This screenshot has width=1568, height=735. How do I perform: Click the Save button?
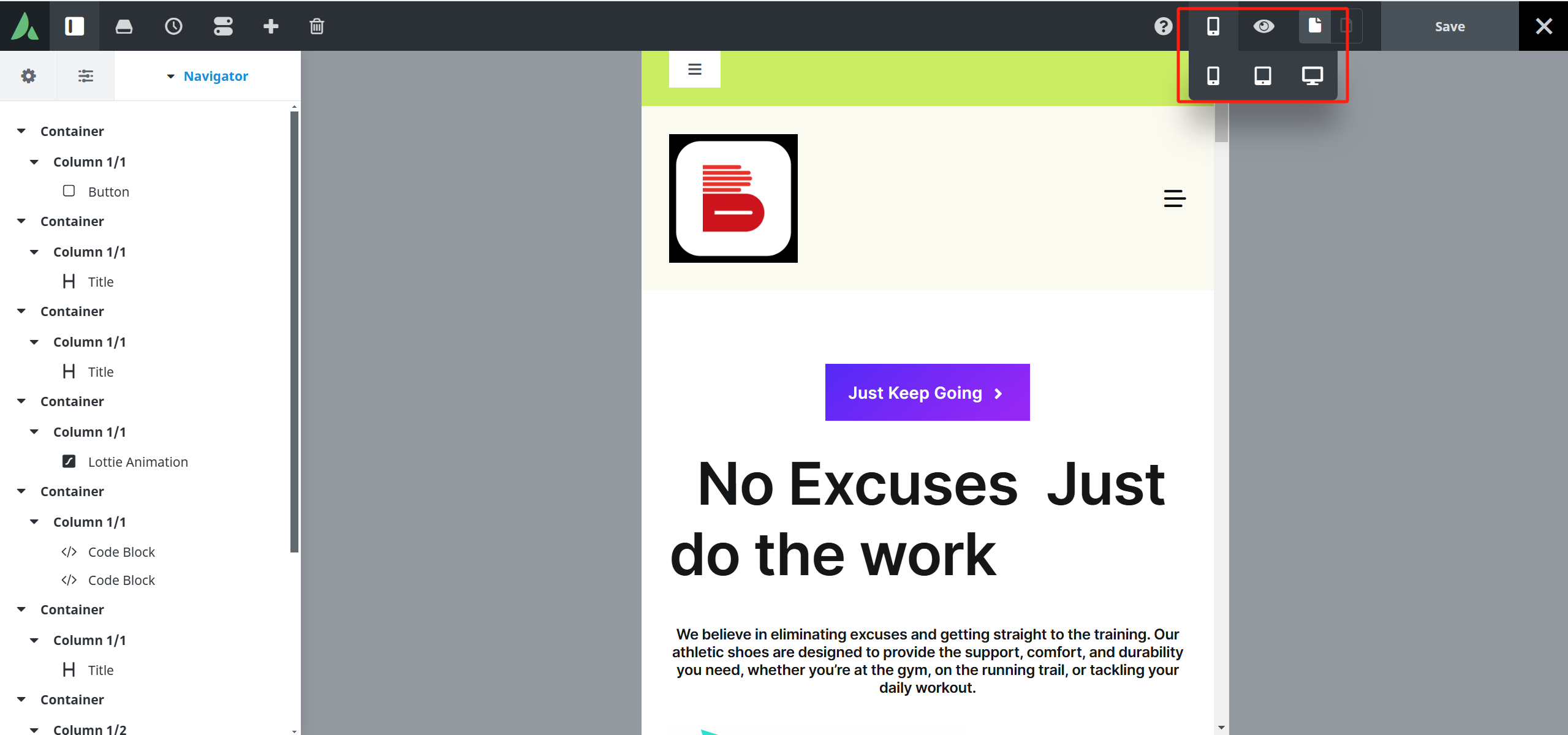(1449, 26)
